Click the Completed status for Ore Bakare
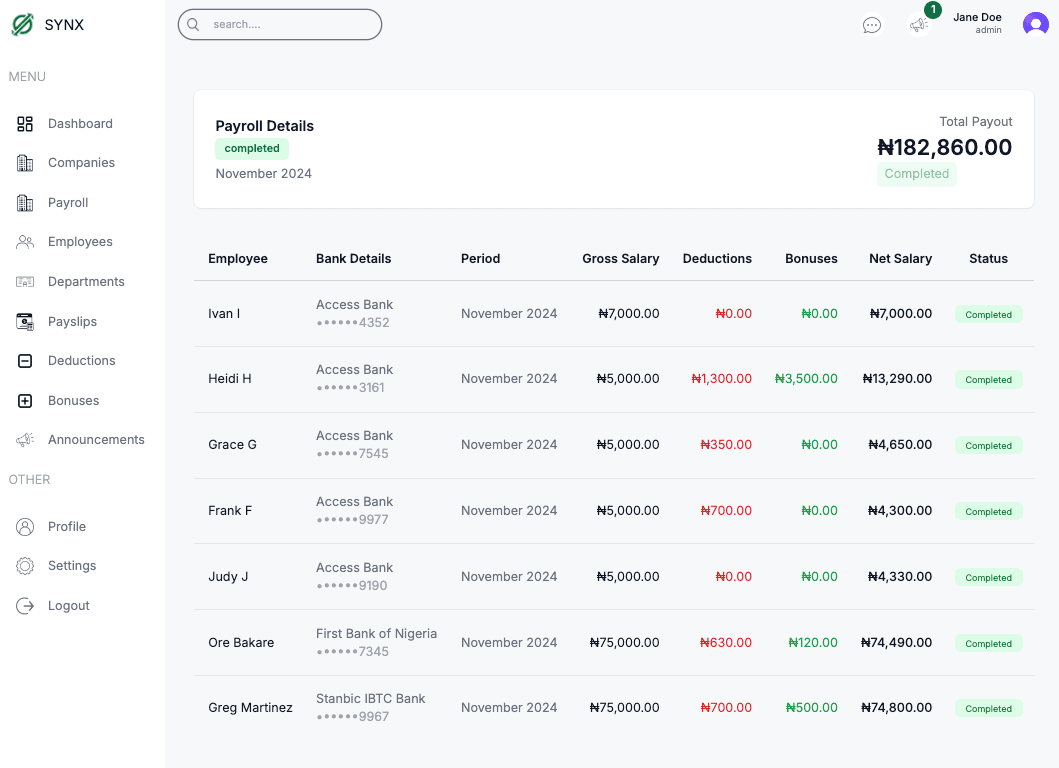 click(988, 644)
